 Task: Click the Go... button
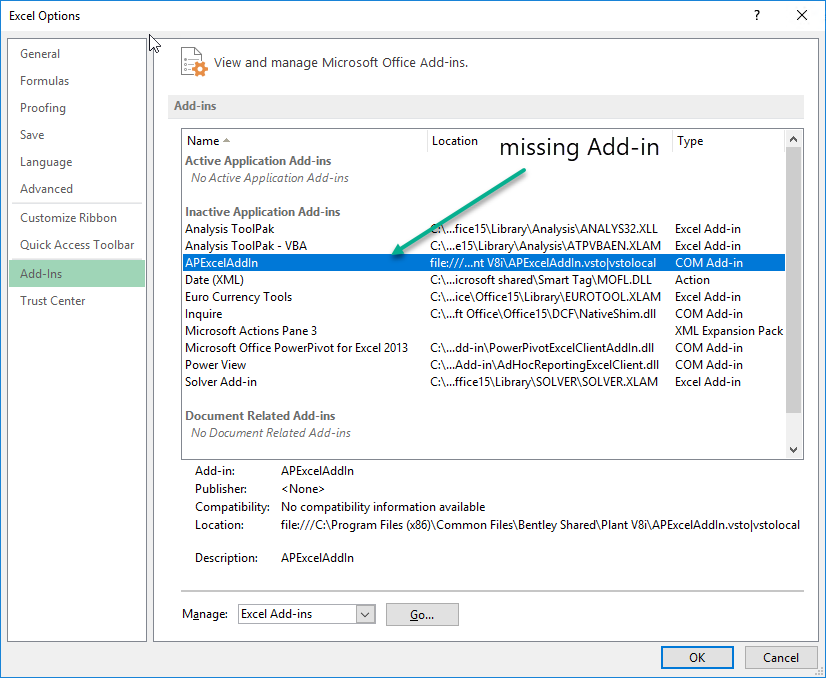pos(422,614)
